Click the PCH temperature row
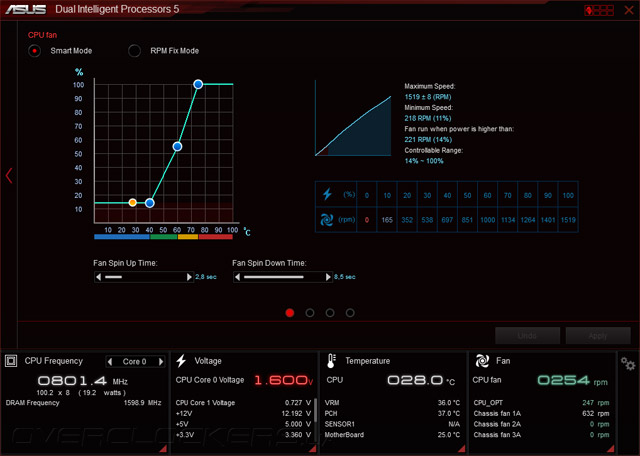Image resolution: width=640 pixels, height=456 pixels. click(392, 414)
